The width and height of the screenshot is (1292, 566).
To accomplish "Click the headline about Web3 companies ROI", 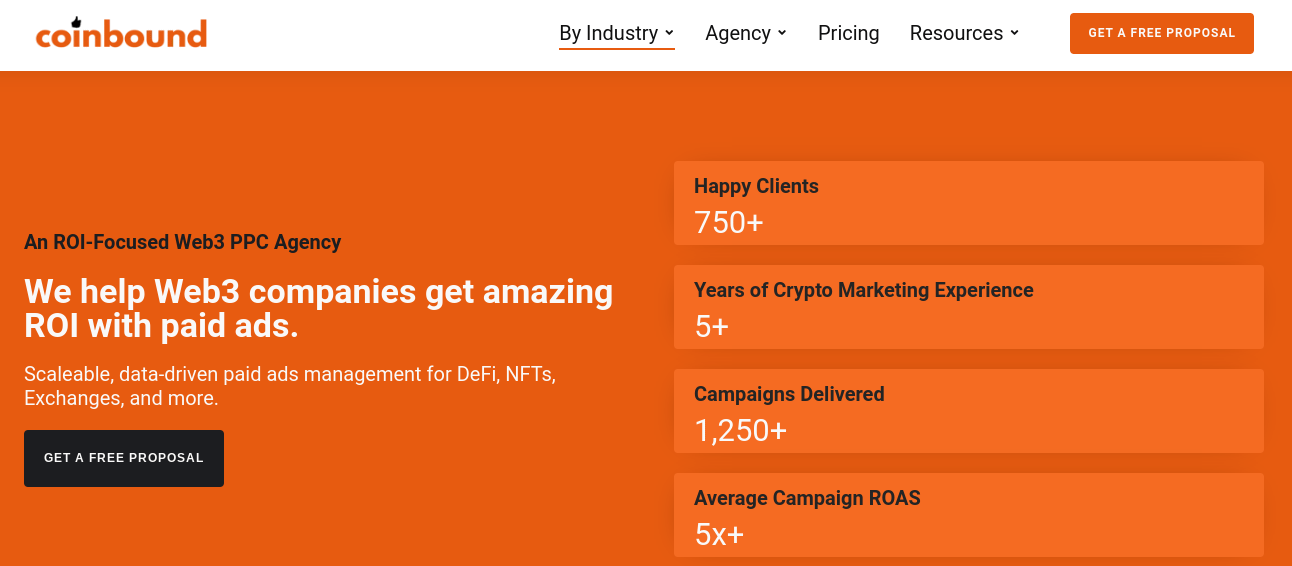I will [x=318, y=308].
